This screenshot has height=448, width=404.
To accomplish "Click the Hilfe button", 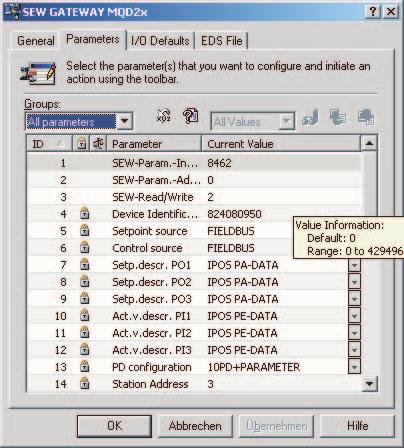I will coord(357,426).
